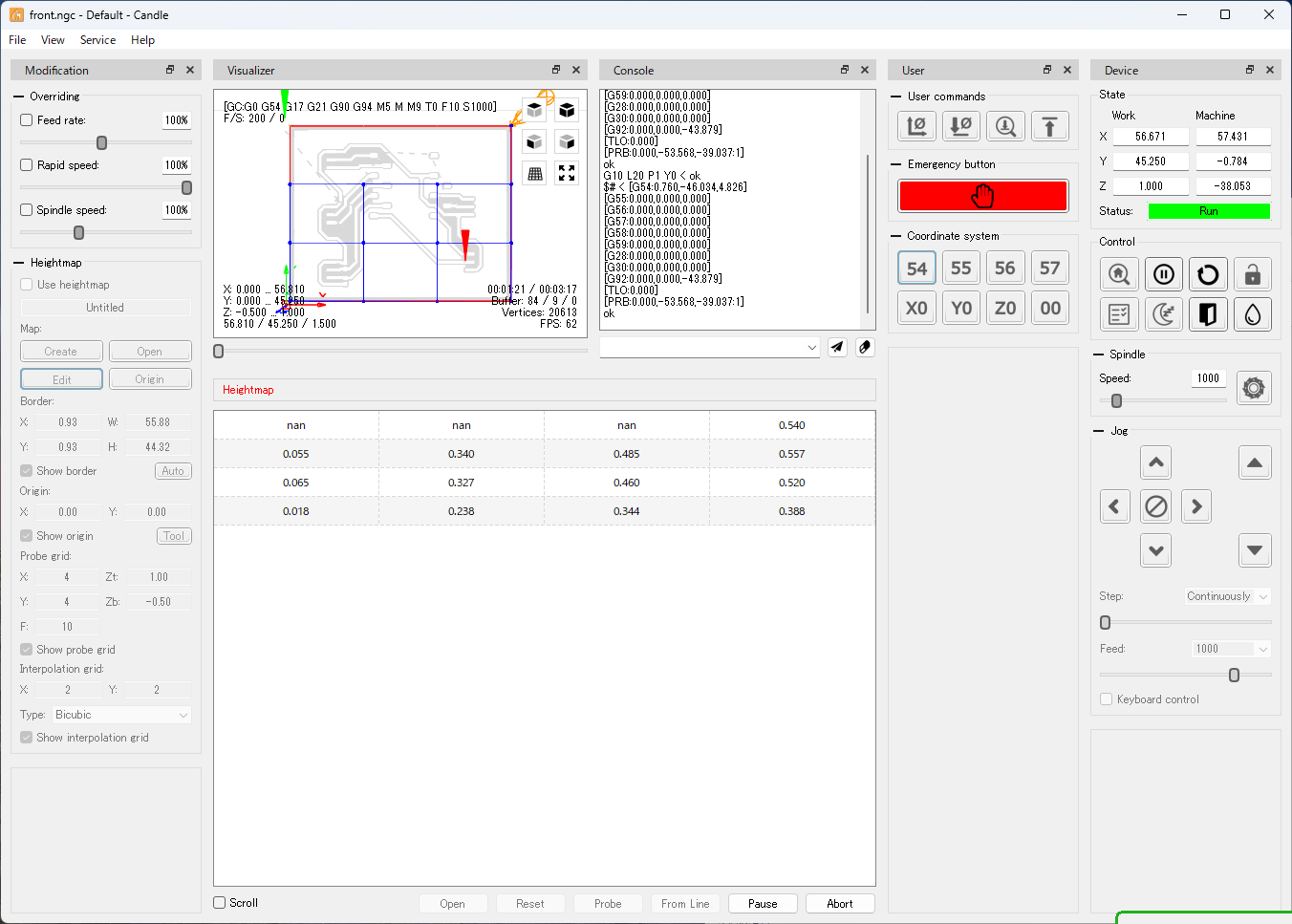Image resolution: width=1292 pixels, height=924 pixels.
Task: Adjust the Spindle Speed slider in Device panel
Action: tap(1116, 401)
